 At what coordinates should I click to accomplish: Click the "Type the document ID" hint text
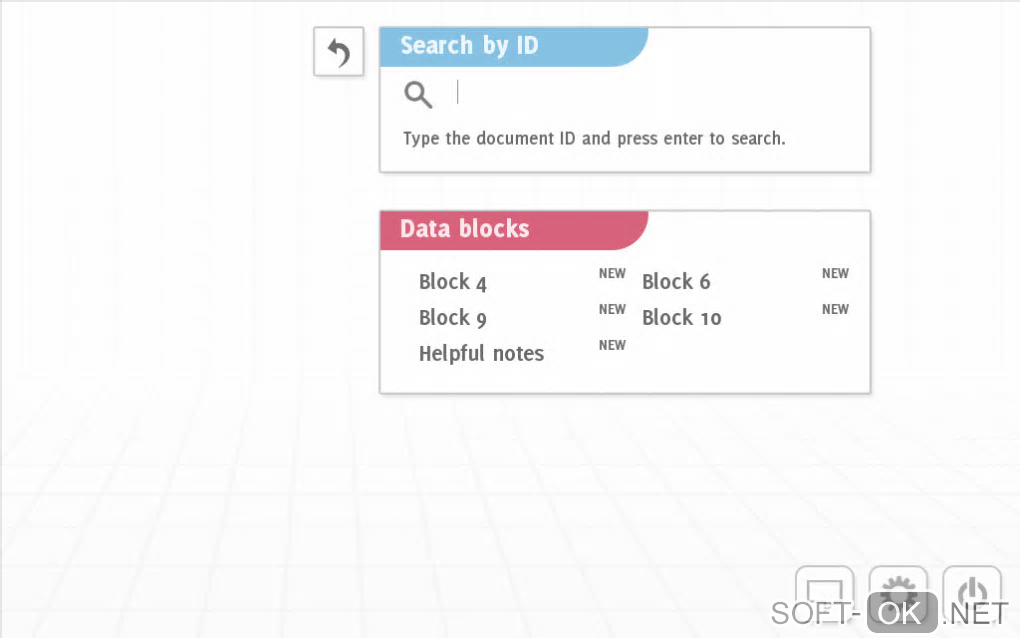(x=594, y=138)
